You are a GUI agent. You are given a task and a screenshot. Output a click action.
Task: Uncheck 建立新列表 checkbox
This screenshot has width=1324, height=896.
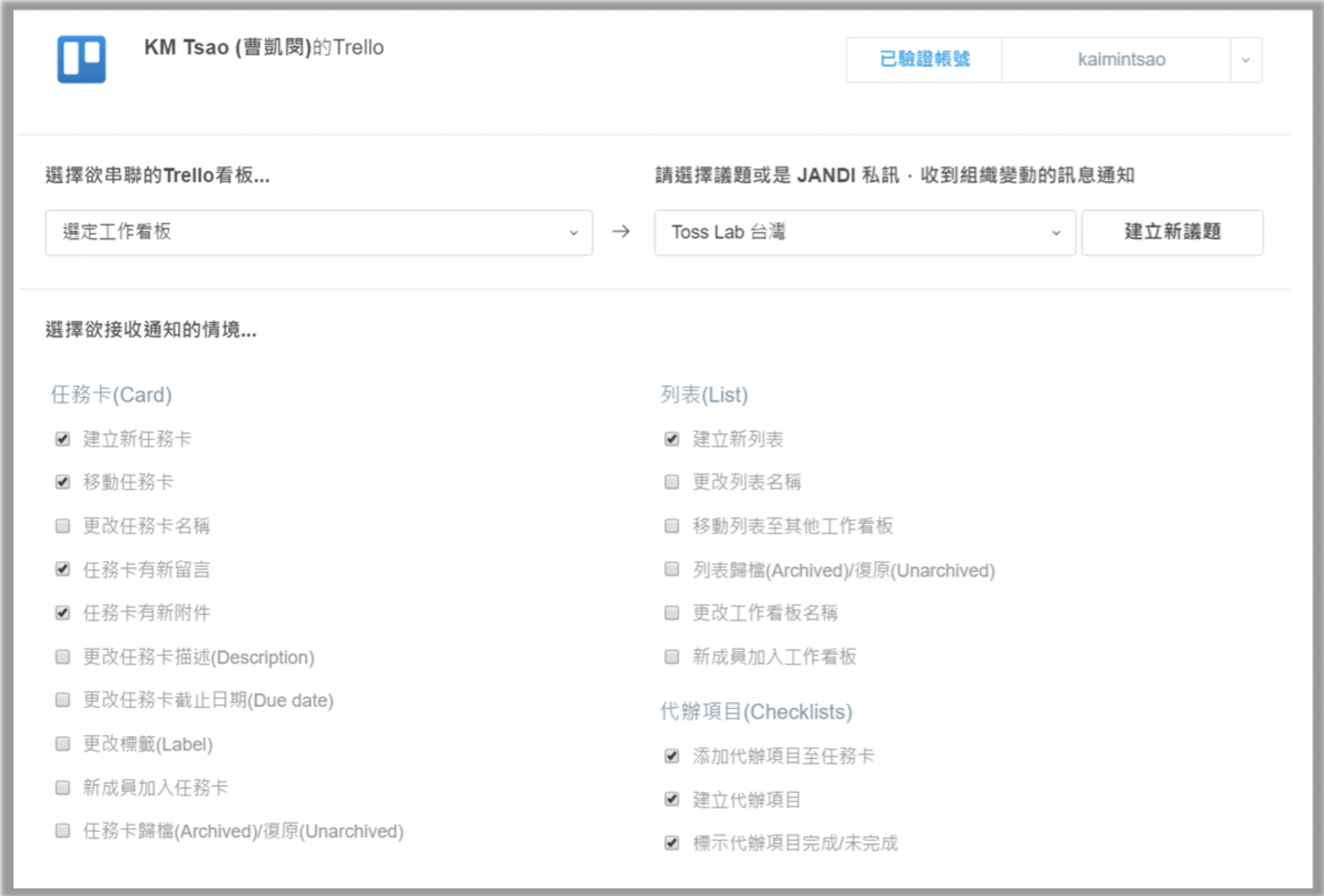[672, 439]
